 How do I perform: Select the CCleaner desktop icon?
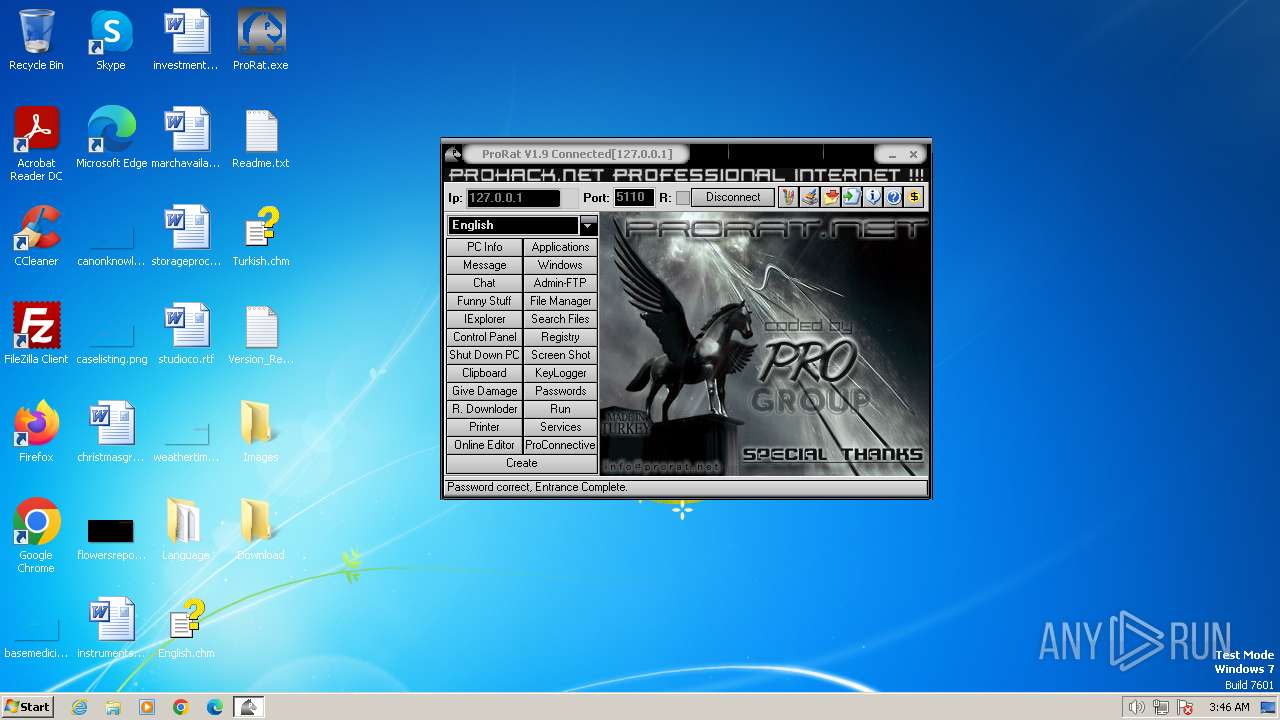[36, 237]
